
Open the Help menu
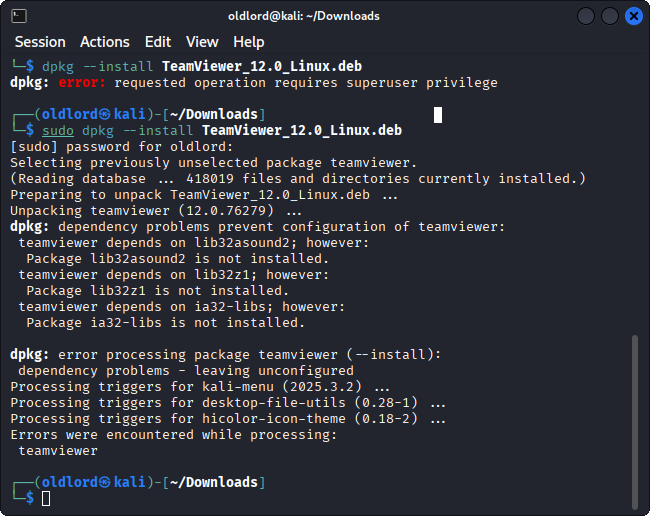[249, 42]
